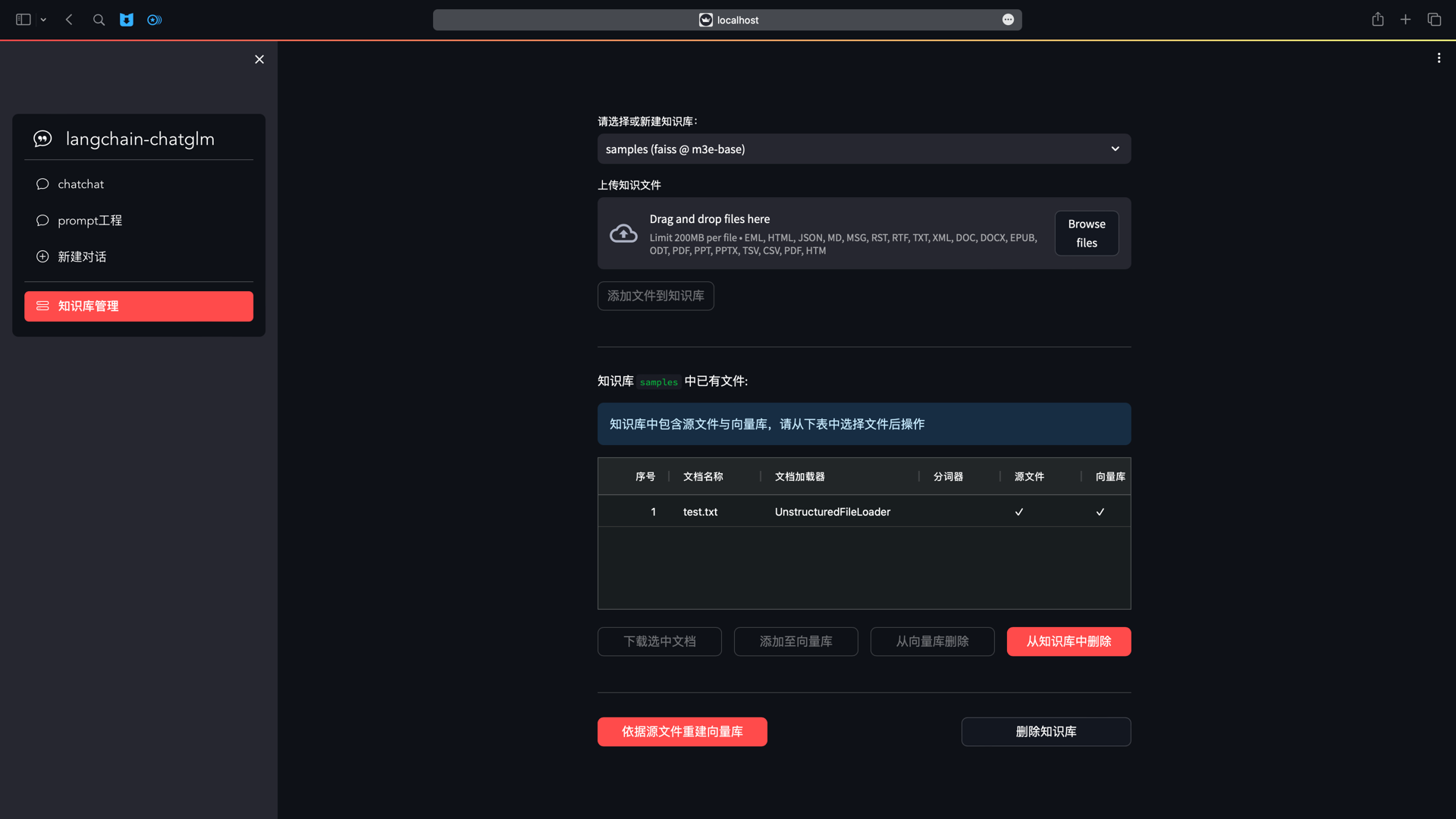Screen dimensions: 1456x819
Task: Open page options in address bar
Action: [1008, 20]
